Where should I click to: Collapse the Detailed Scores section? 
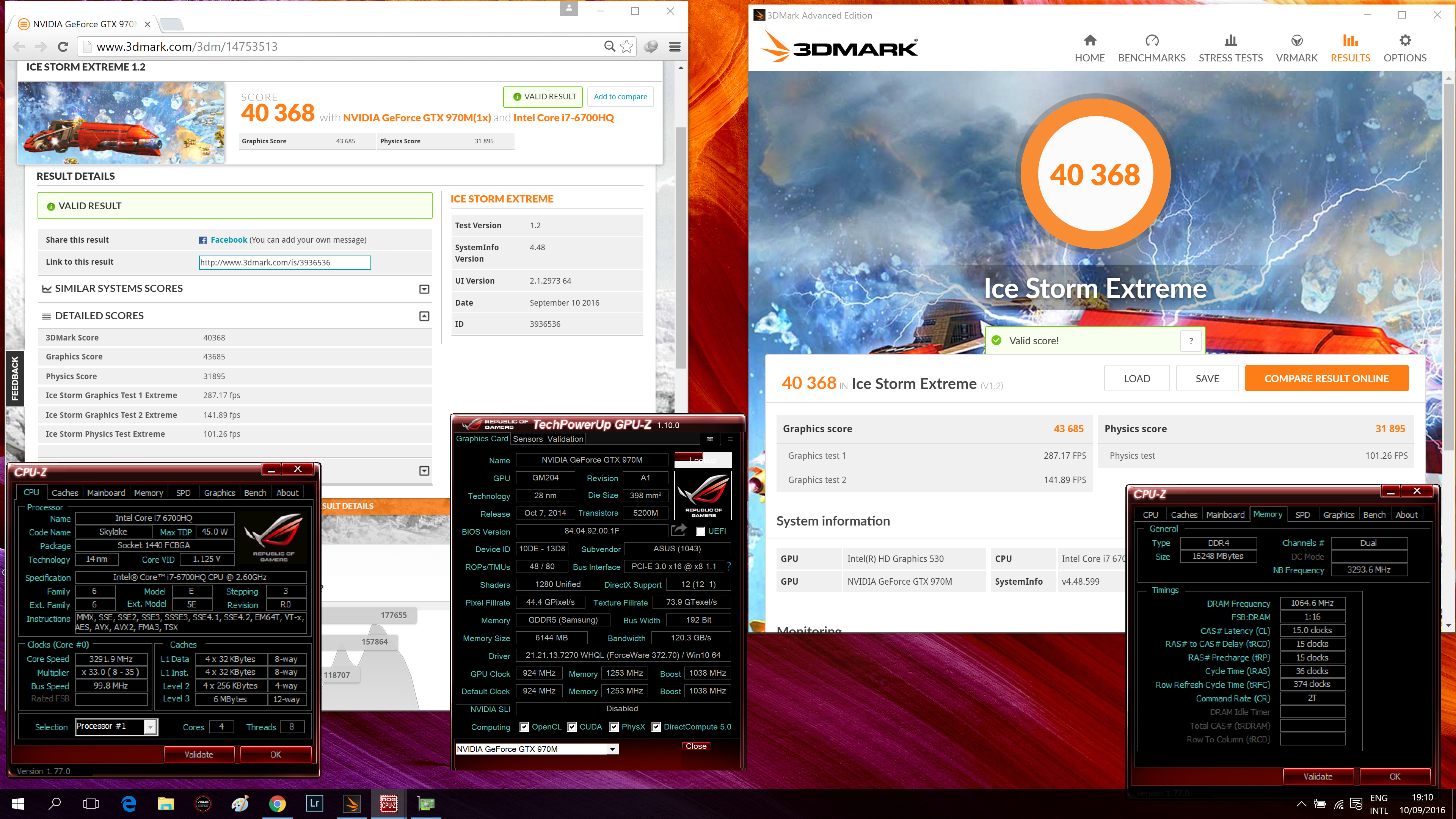click(x=424, y=316)
